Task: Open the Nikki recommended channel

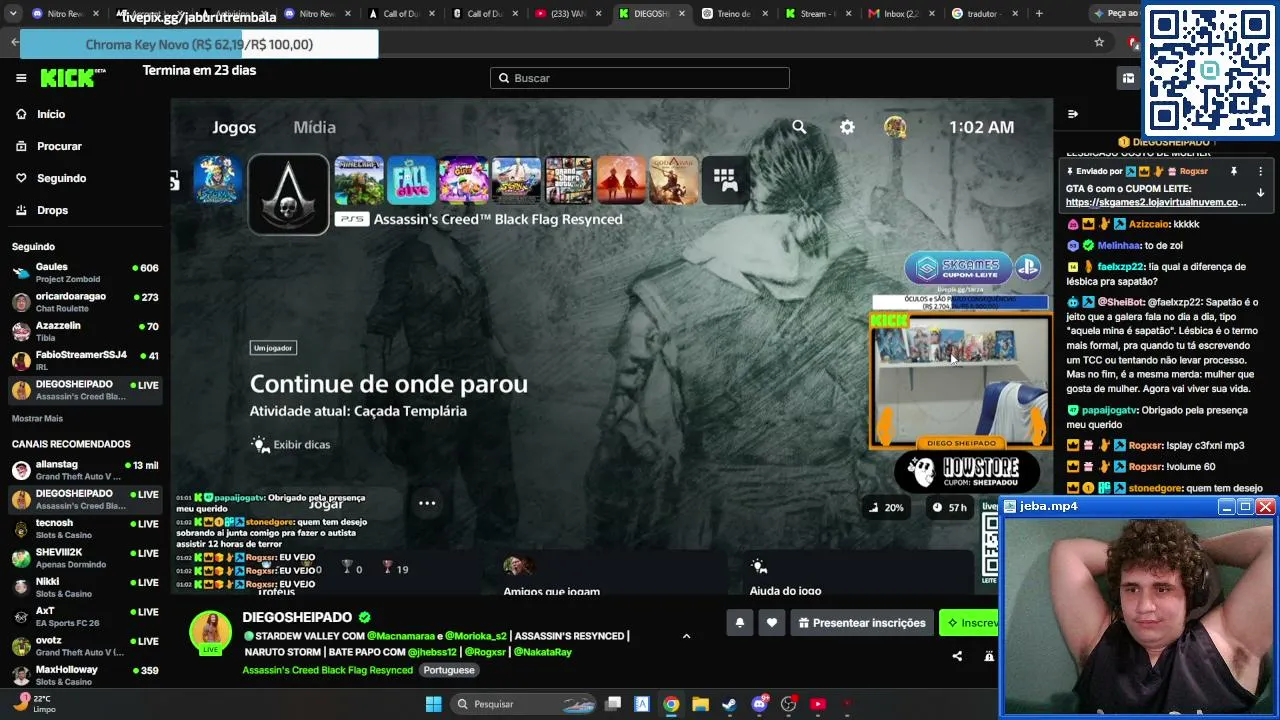Action: click(x=85, y=587)
